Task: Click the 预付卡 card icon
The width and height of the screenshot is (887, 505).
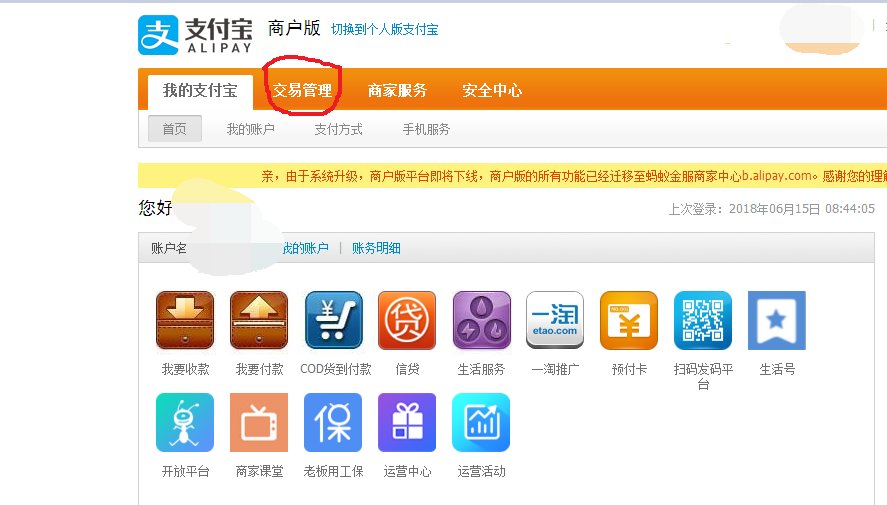Action: point(629,320)
